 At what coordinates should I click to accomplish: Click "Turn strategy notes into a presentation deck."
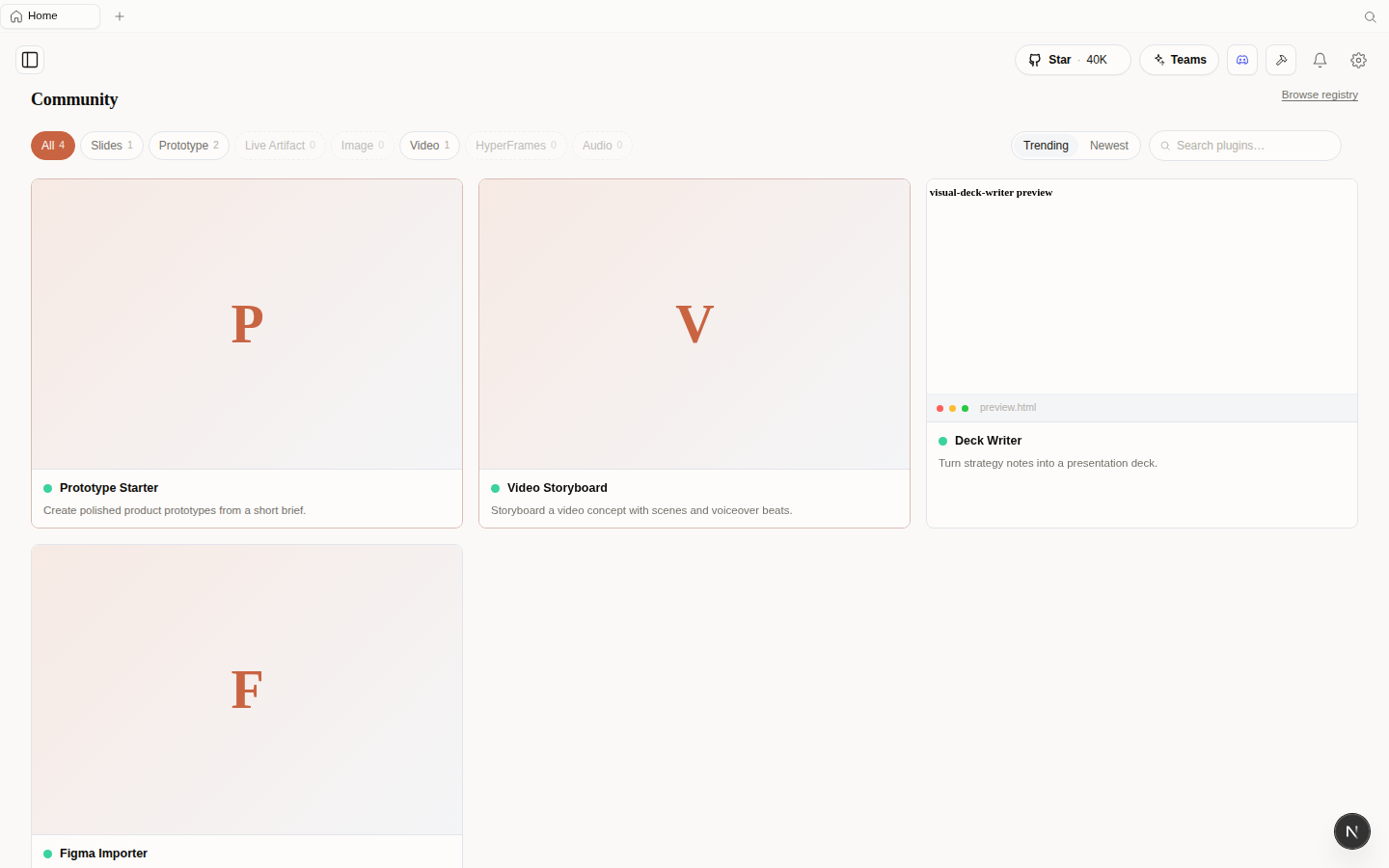(1048, 463)
